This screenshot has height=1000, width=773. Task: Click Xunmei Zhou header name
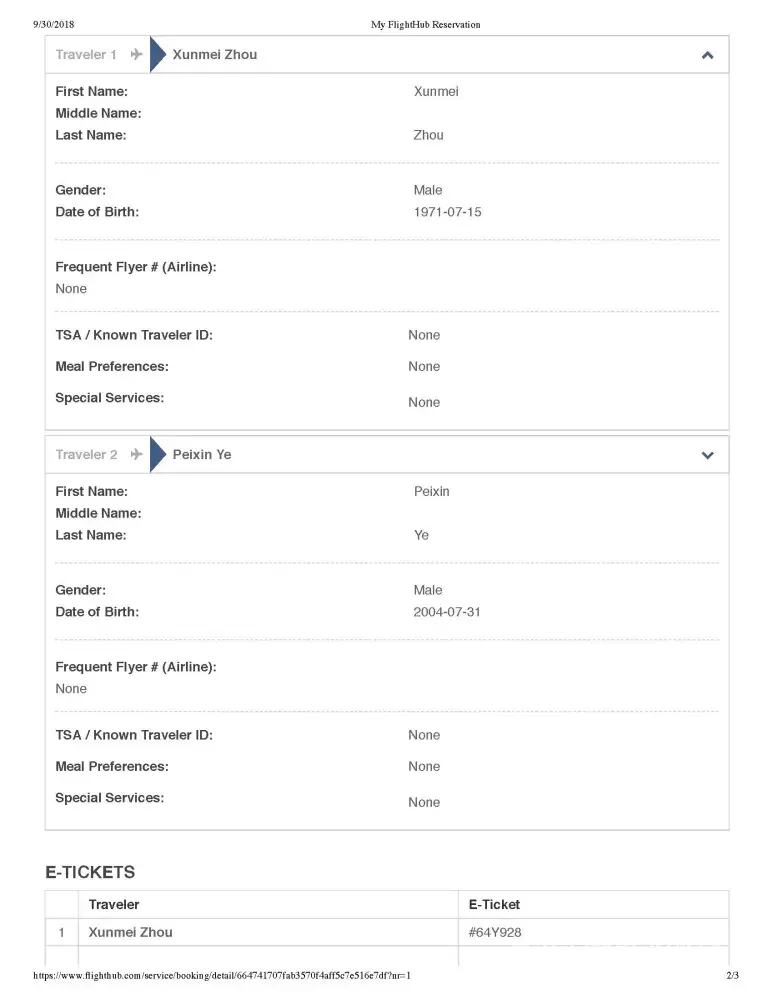(x=214, y=55)
